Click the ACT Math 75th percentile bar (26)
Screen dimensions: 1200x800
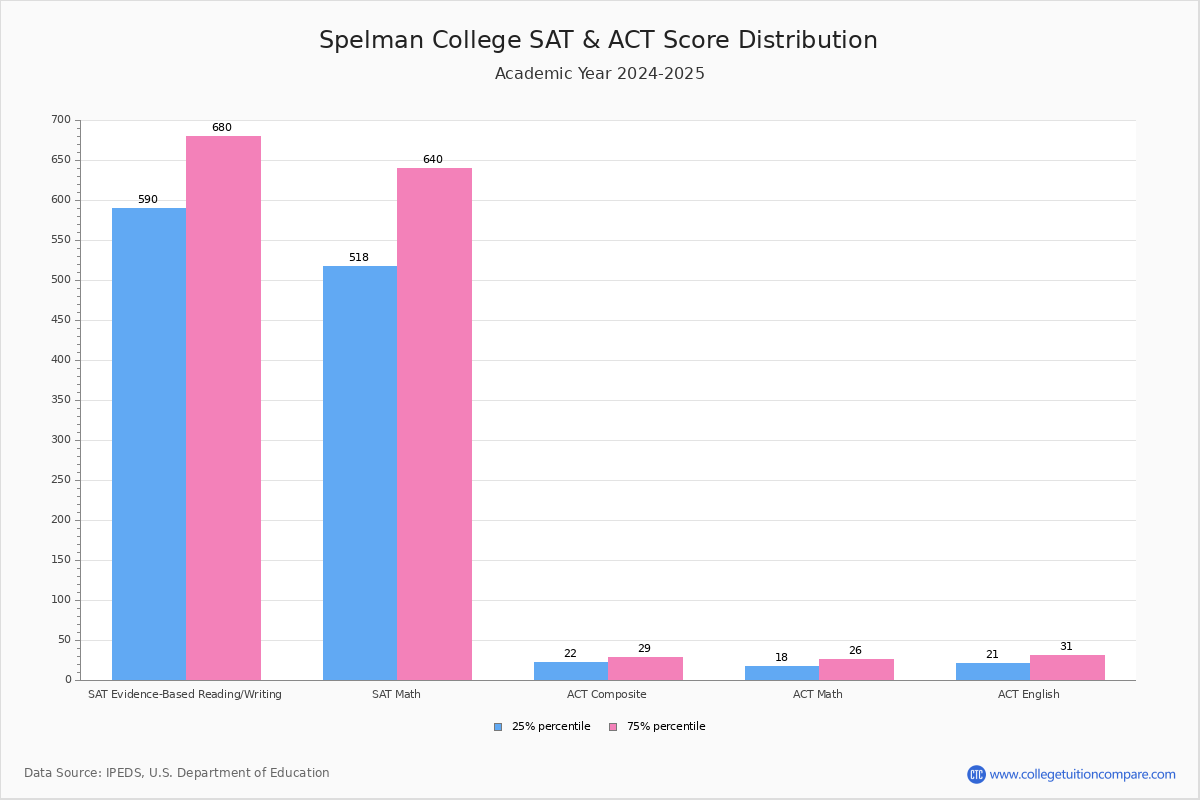point(856,670)
